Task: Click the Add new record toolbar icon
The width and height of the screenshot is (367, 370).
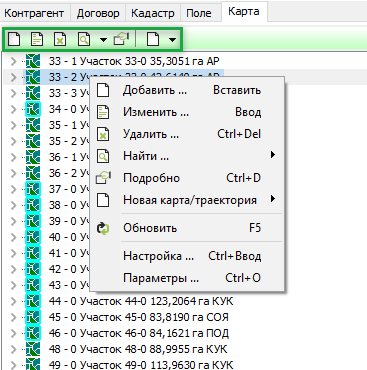Action: pos(14,40)
